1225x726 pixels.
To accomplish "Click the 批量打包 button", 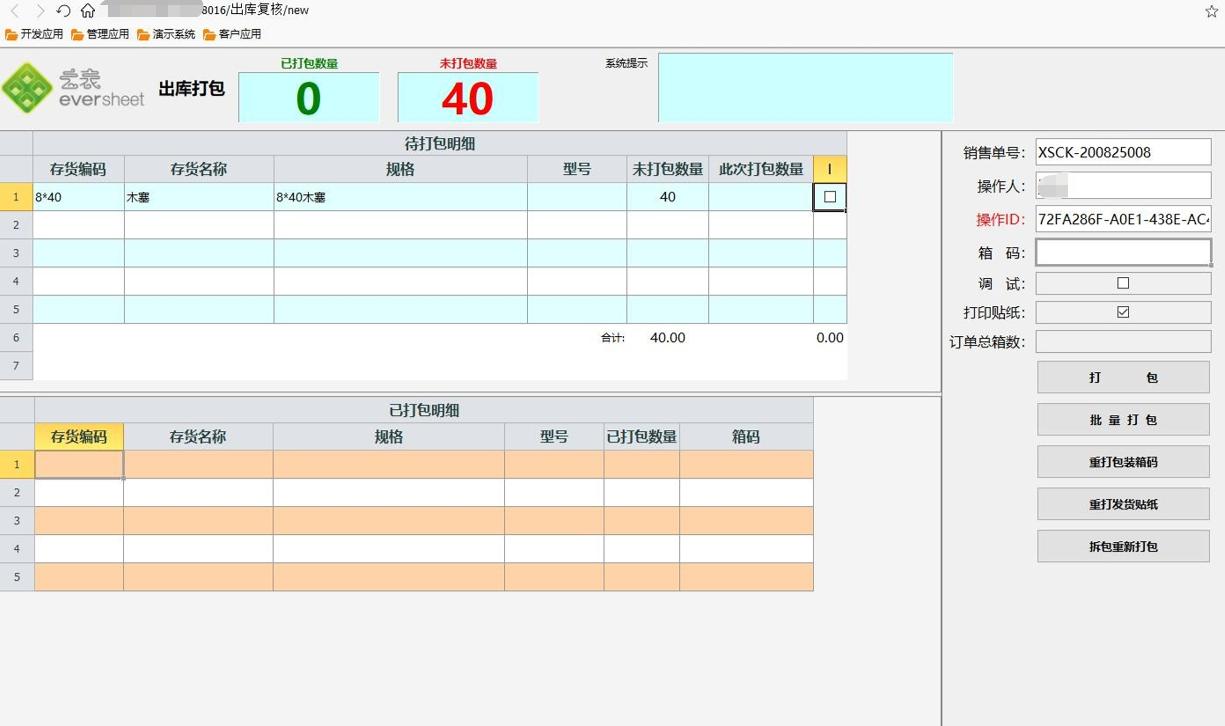I will click(x=1122, y=419).
